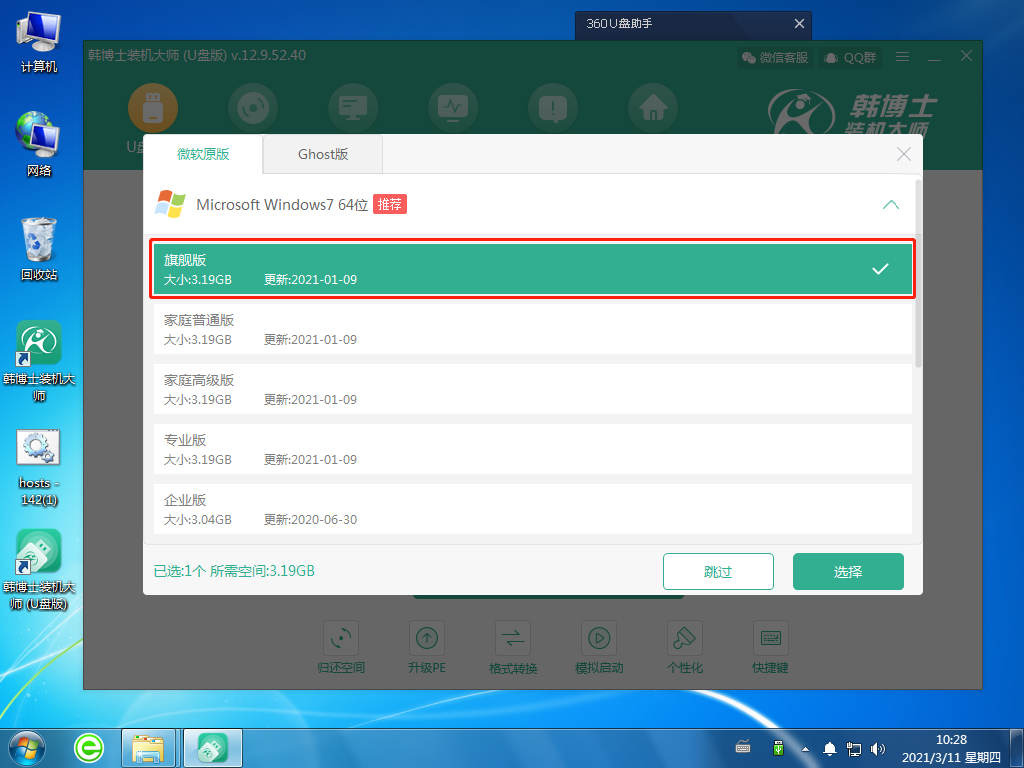Launch the 模拟启动 tool
The image size is (1024, 768).
[599, 639]
